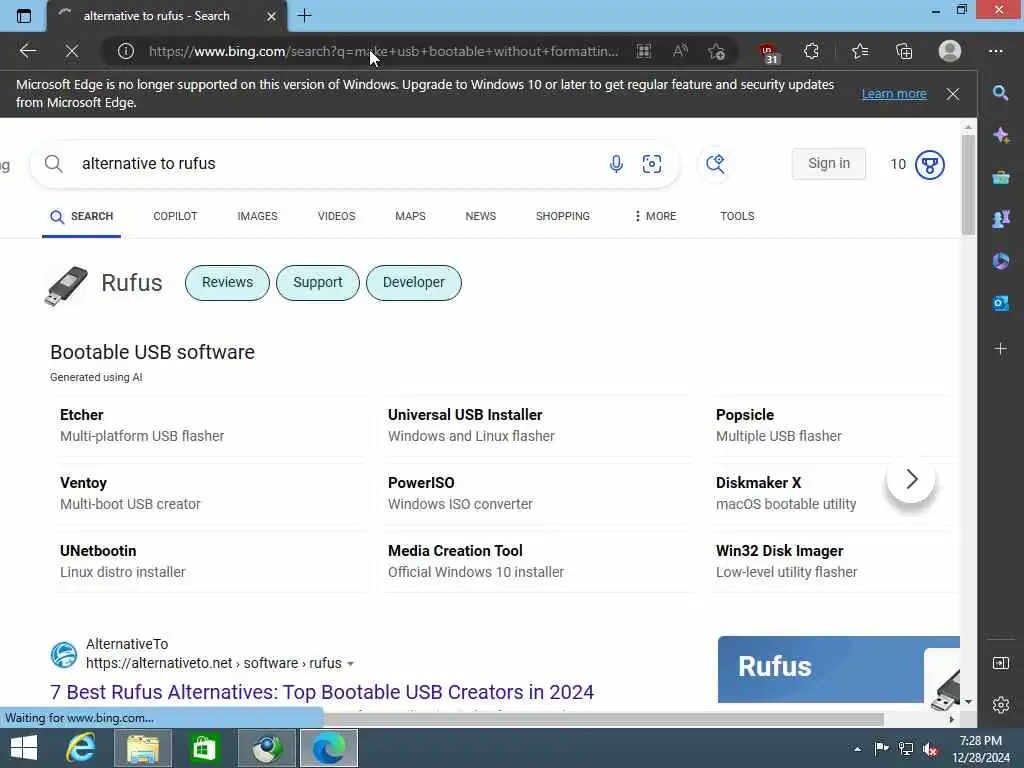
Task: Follow the Learn more link
Action: (x=894, y=93)
